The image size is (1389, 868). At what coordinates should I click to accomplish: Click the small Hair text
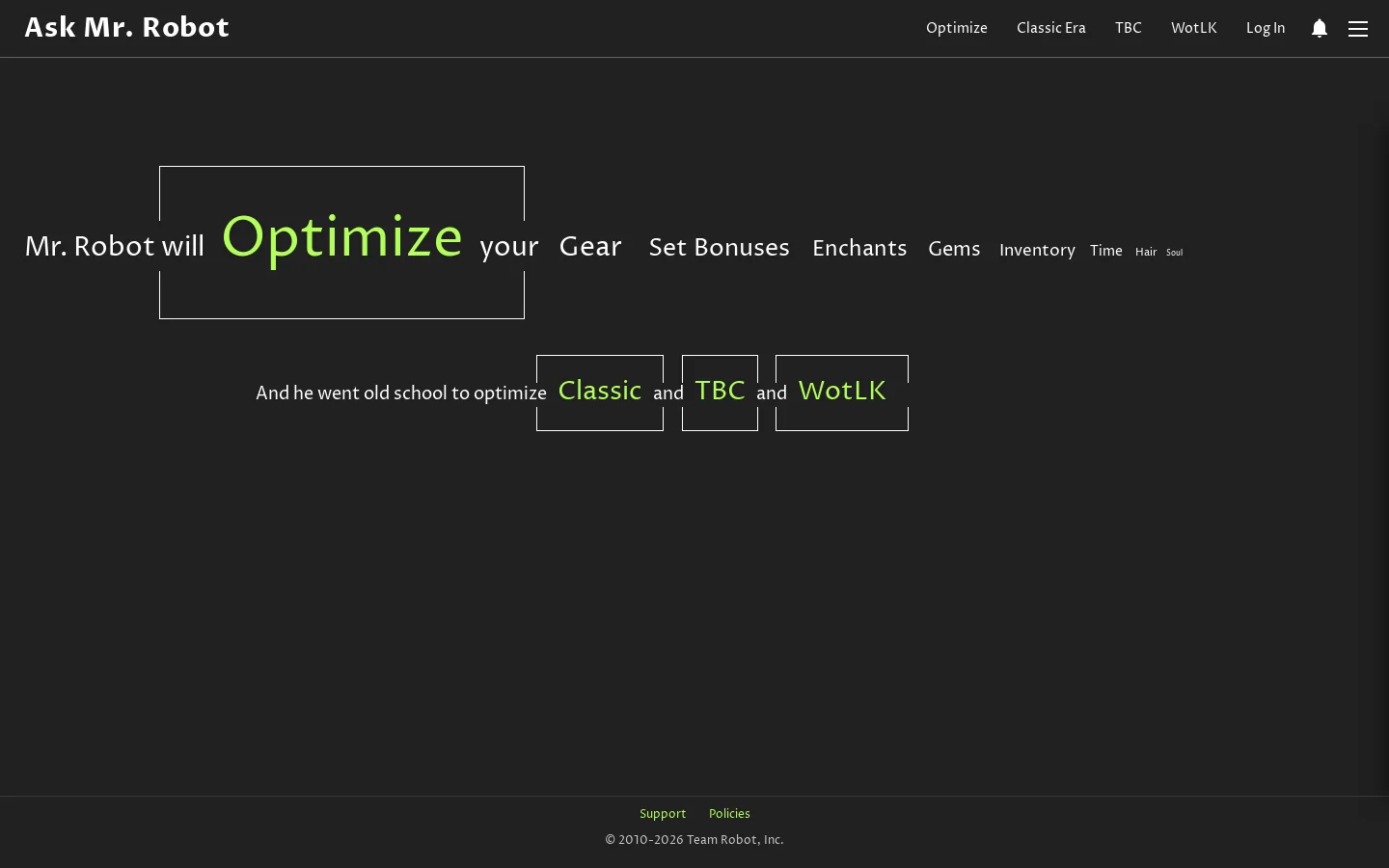click(1146, 252)
